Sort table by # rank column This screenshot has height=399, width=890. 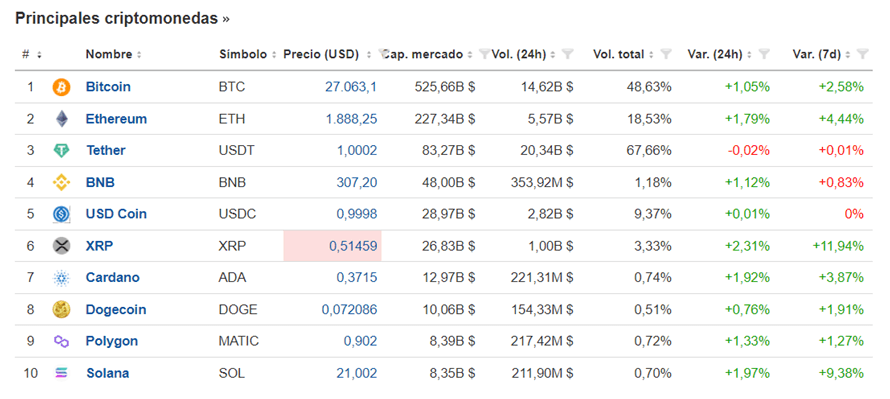click(x=32, y=54)
